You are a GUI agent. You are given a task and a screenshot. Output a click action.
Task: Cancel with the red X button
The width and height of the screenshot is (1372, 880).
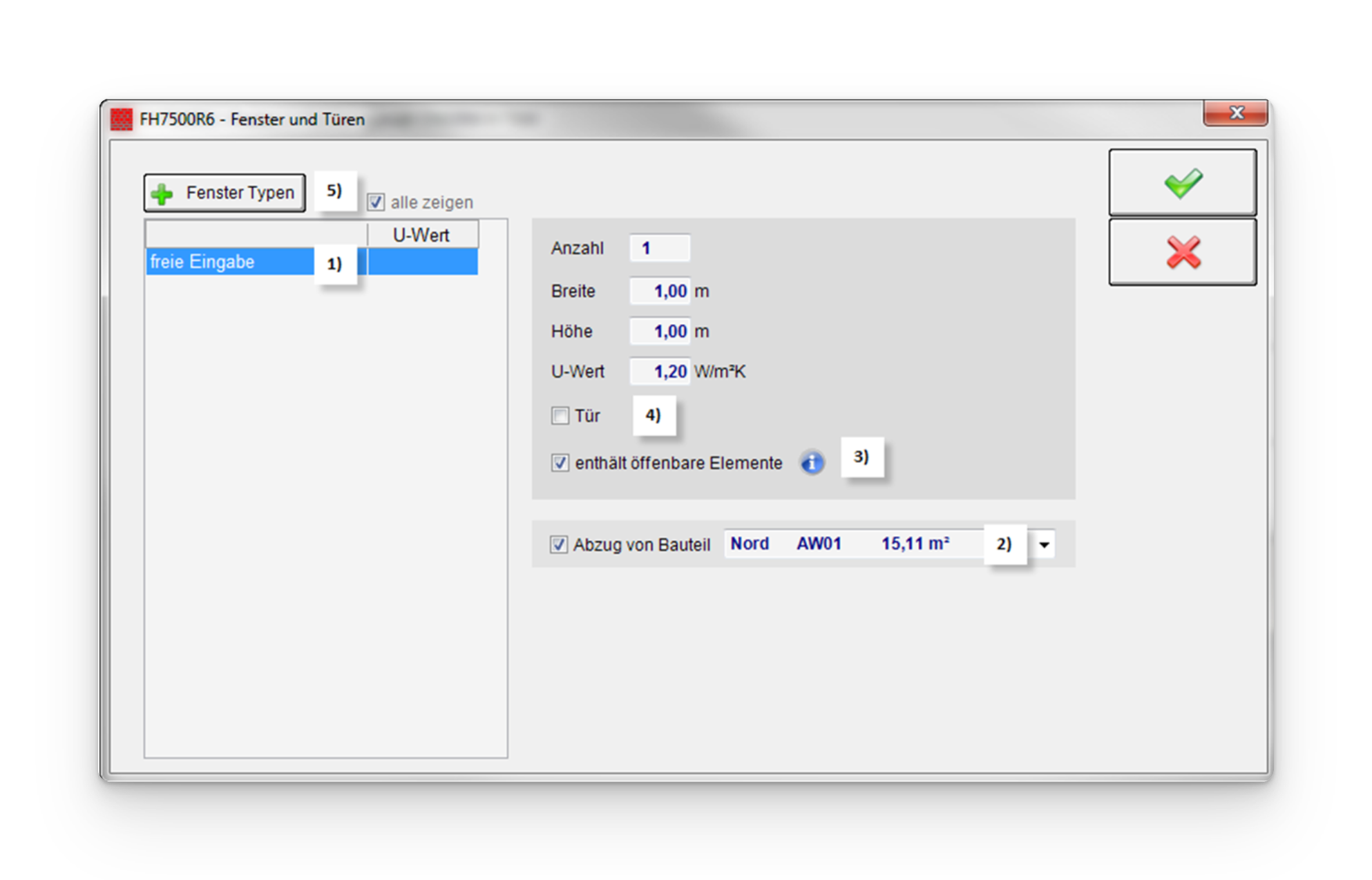point(1182,252)
